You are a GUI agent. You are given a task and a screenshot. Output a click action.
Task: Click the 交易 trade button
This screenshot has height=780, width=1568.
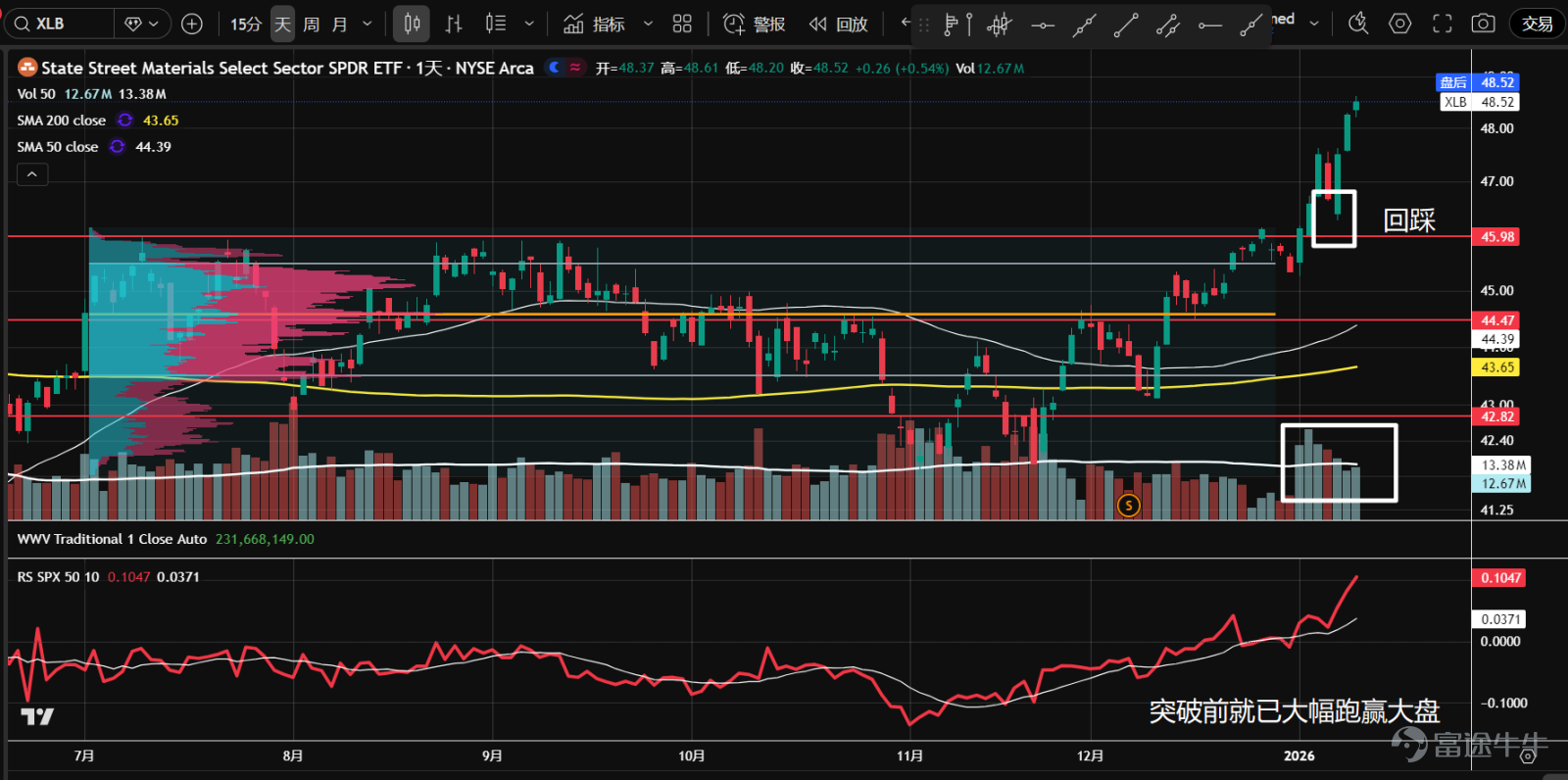[1537, 24]
